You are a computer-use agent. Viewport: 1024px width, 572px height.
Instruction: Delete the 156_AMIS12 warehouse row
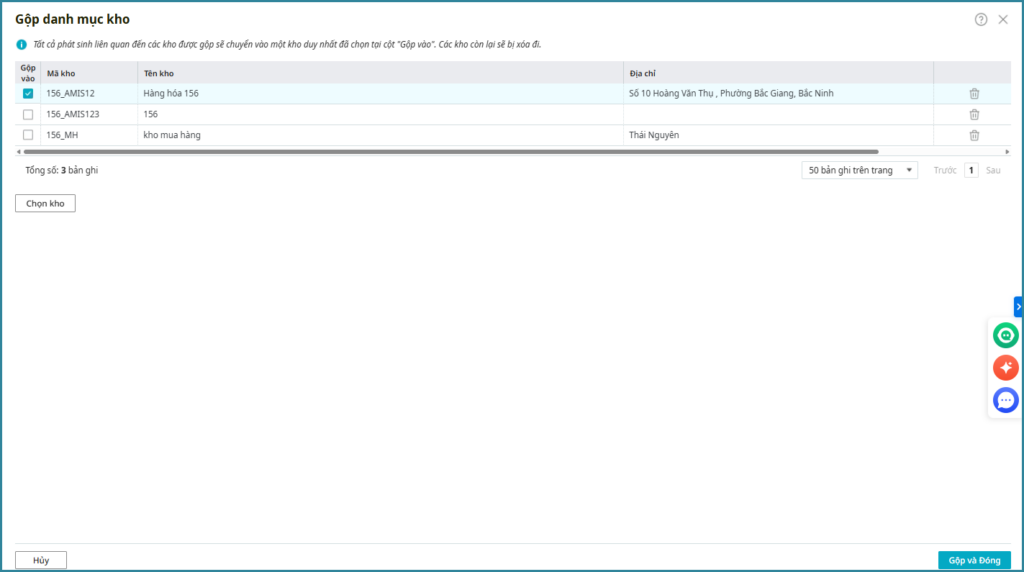[x=974, y=93]
